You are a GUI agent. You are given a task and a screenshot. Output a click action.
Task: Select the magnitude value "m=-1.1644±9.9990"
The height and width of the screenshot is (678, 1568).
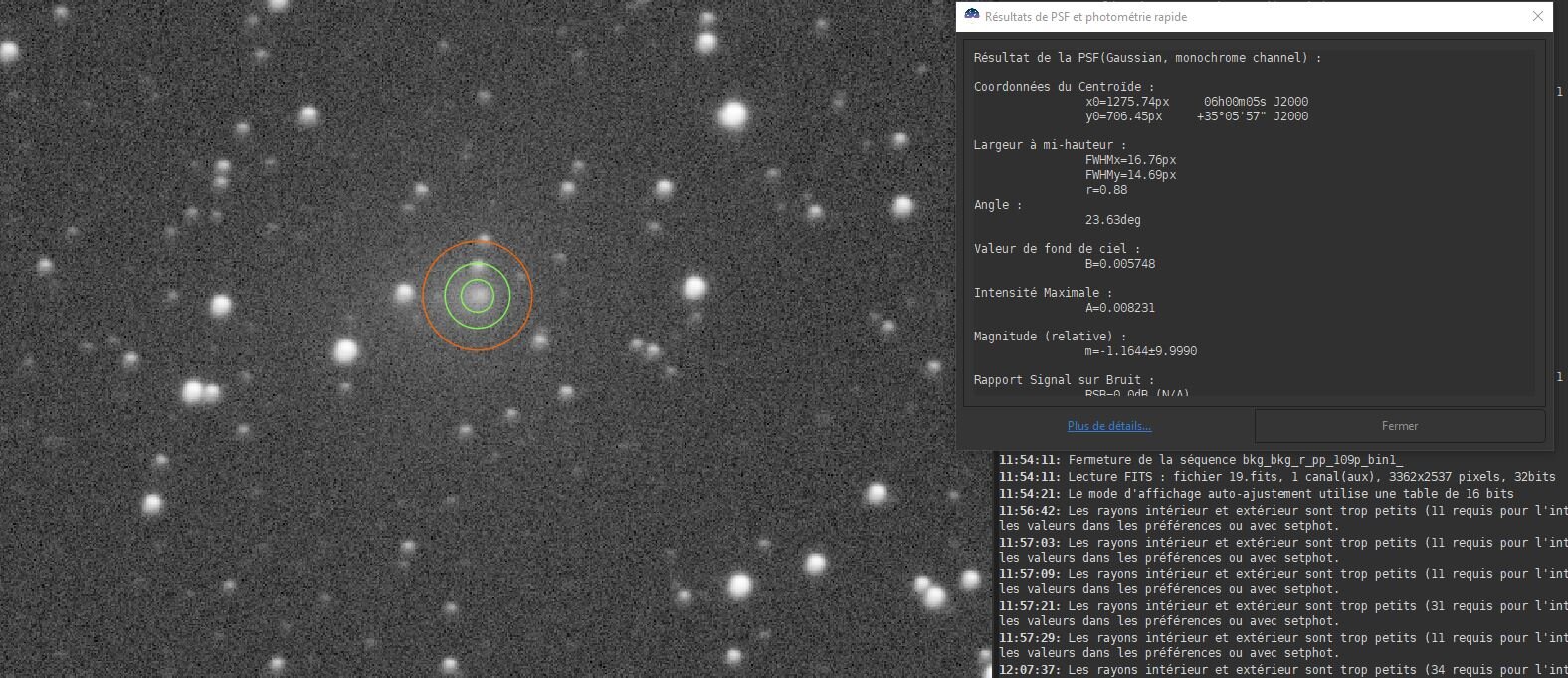[1141, 351]
